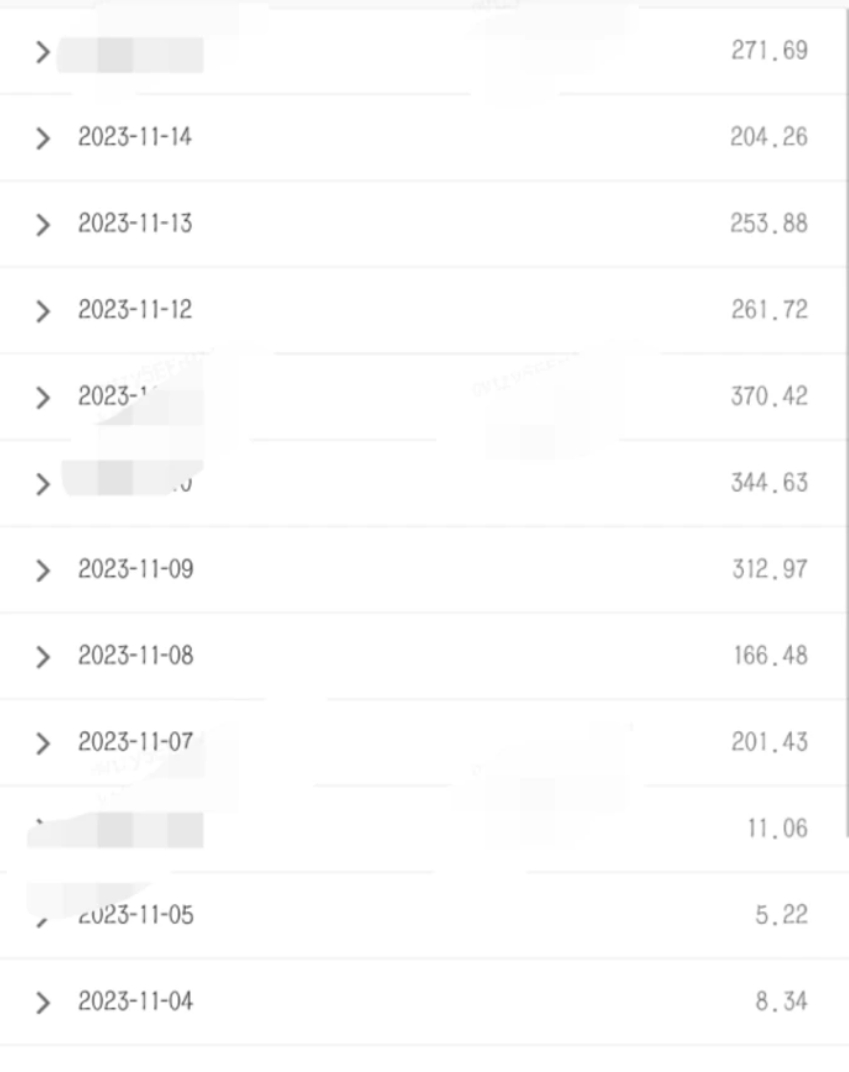Select the 2023-11-05 date label
This screenshot has width=849, height=1072.
[x=135, y=916]
